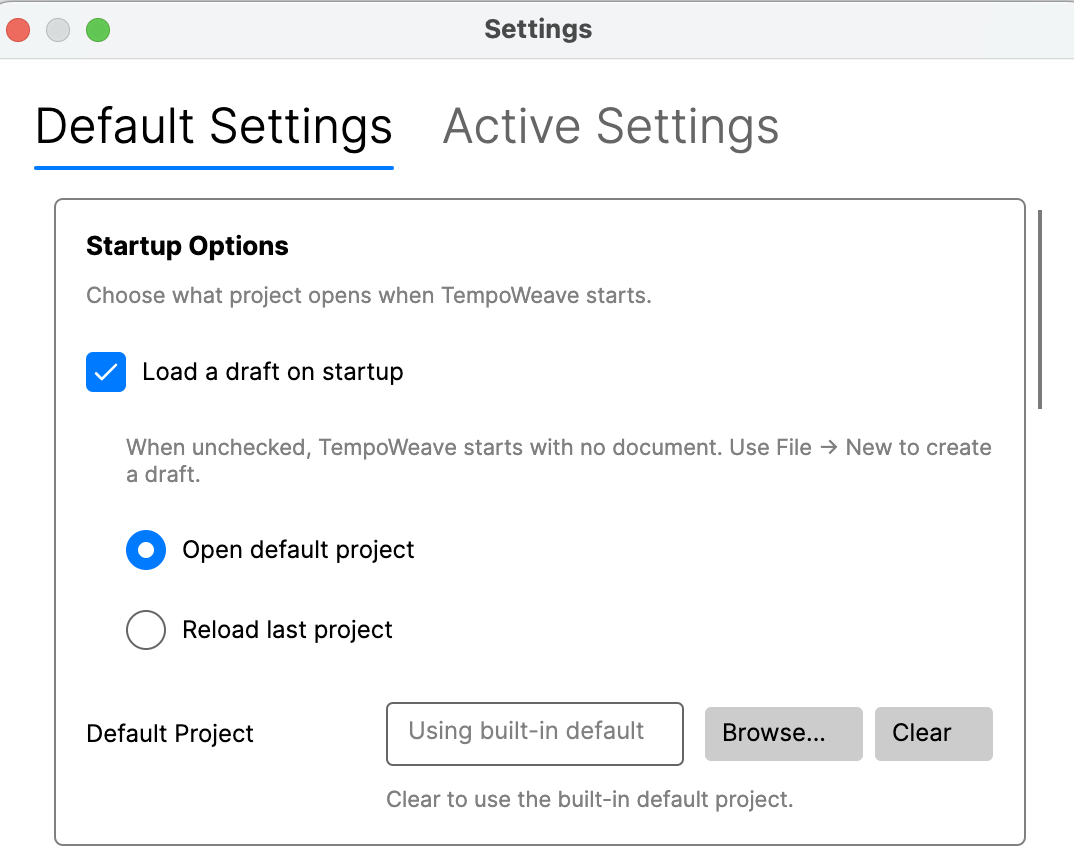
Task: Click the "Clear to use the built-in" hint
Action: tap(590, 799)
